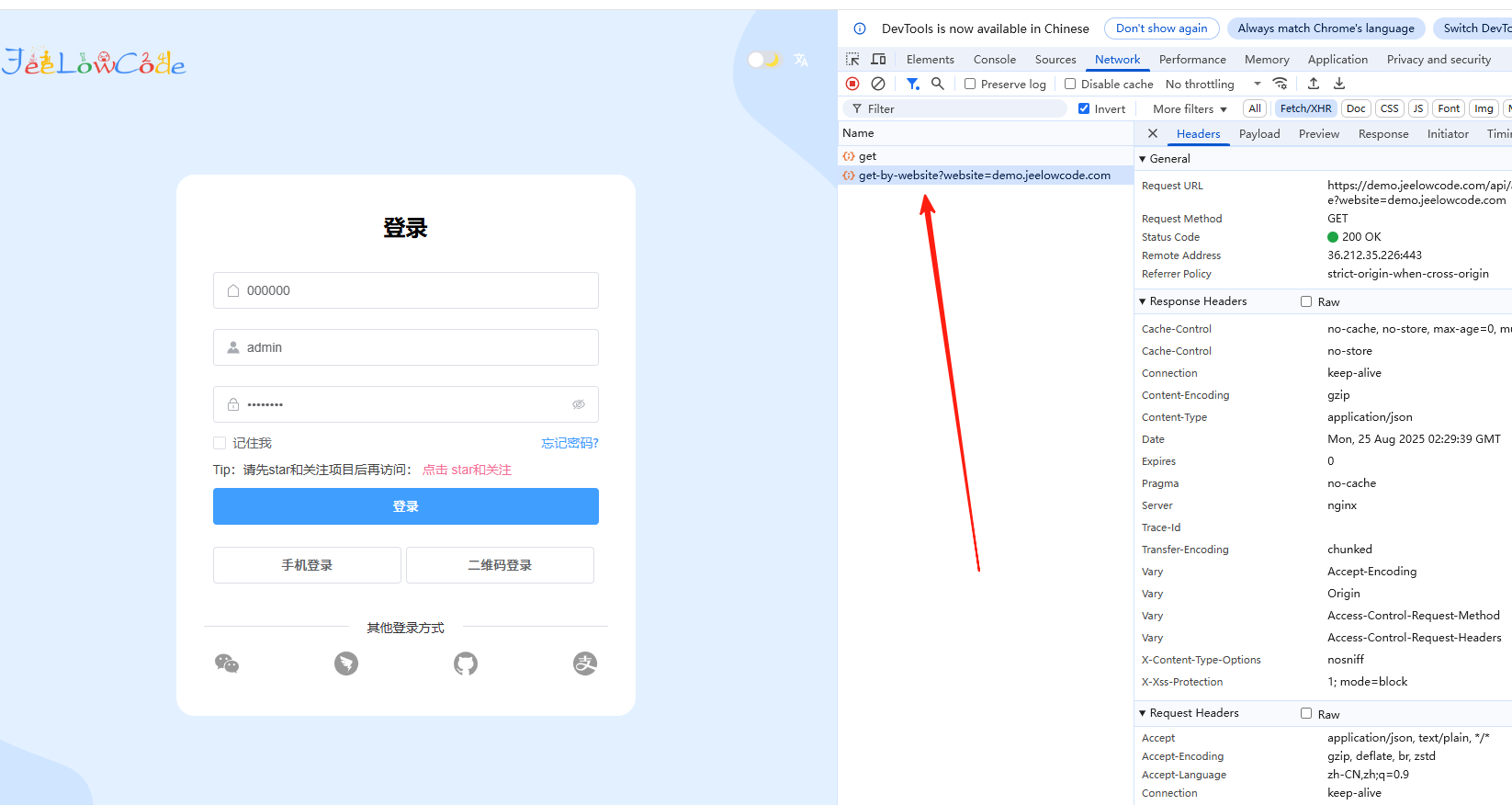This screenshot has height=805, width=1512.
Task: Click the export HAR download icon
Action: tap(1339, 84)
